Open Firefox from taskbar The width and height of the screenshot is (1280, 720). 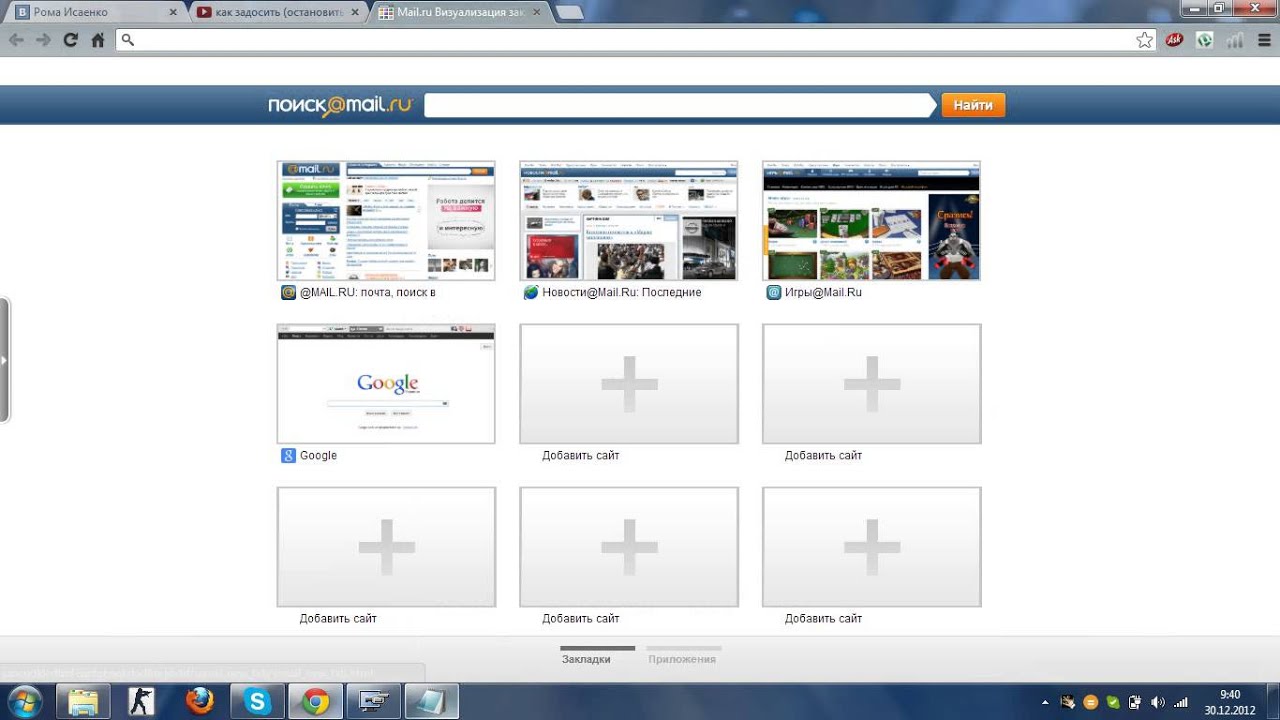[x=199, y=702]
